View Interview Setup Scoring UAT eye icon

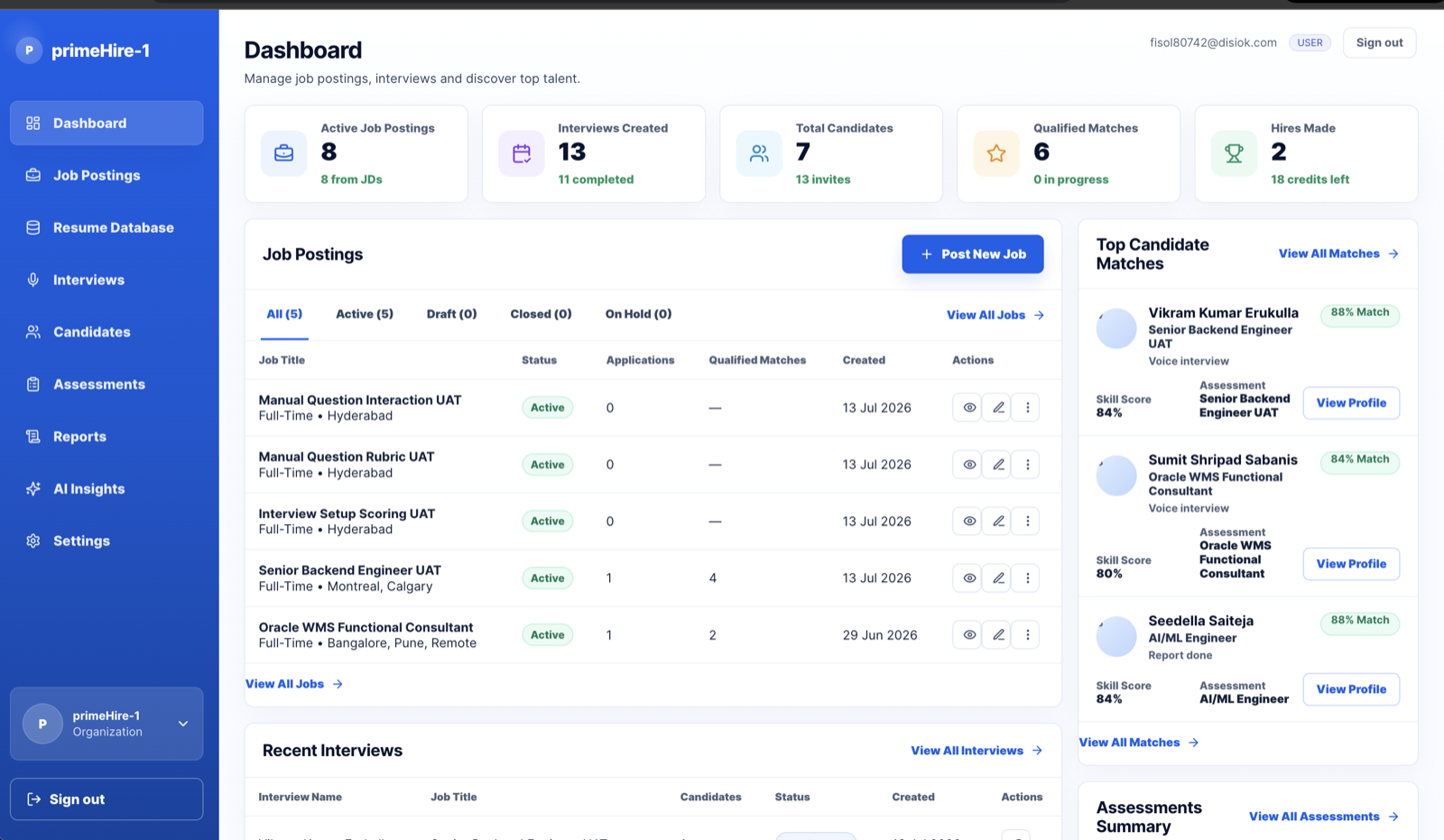coord(967,522)
